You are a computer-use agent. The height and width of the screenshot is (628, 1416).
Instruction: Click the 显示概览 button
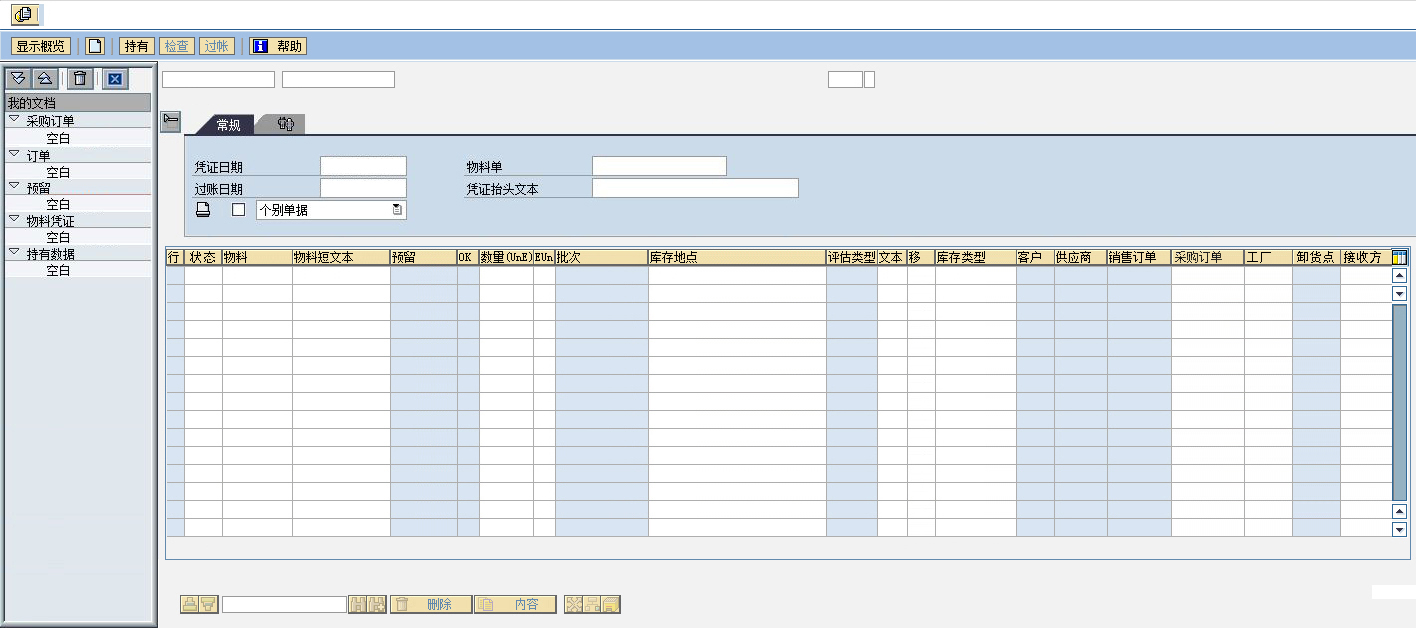click(41, 46)
